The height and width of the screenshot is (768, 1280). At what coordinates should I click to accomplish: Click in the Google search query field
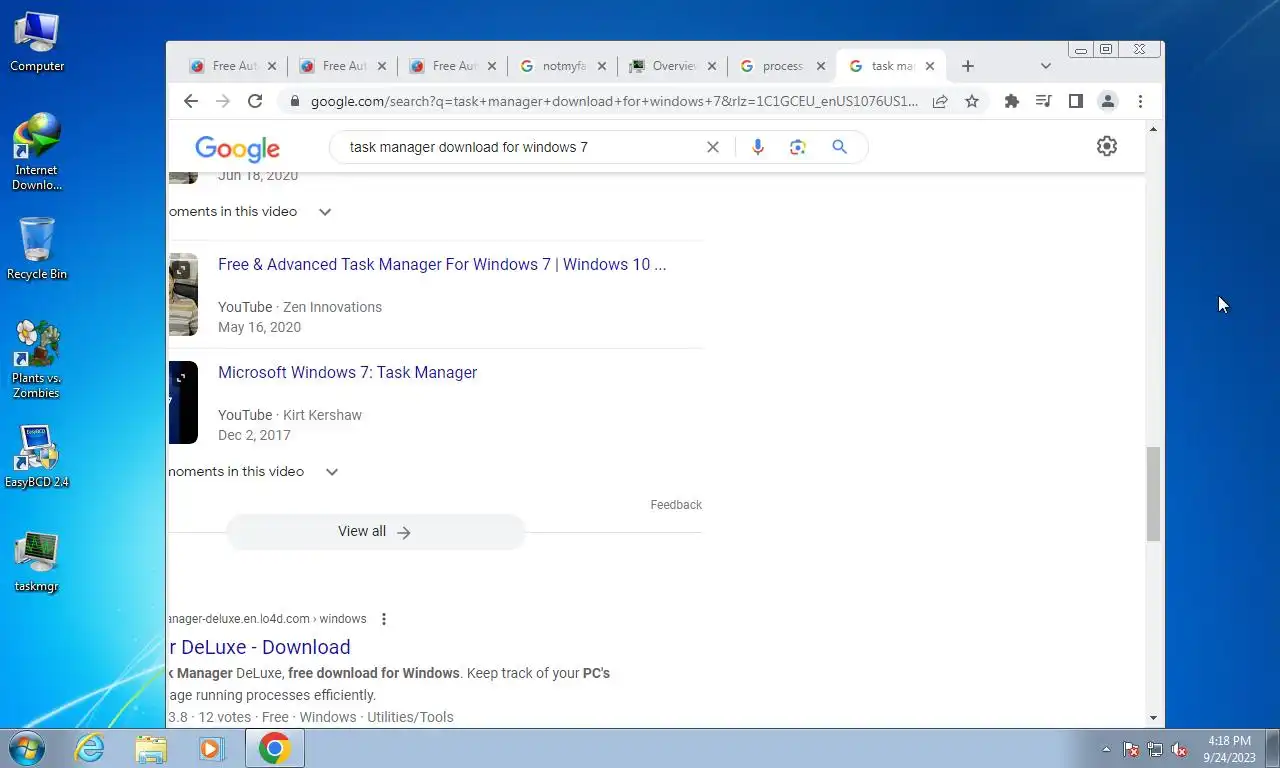click(x=520, y=147)
